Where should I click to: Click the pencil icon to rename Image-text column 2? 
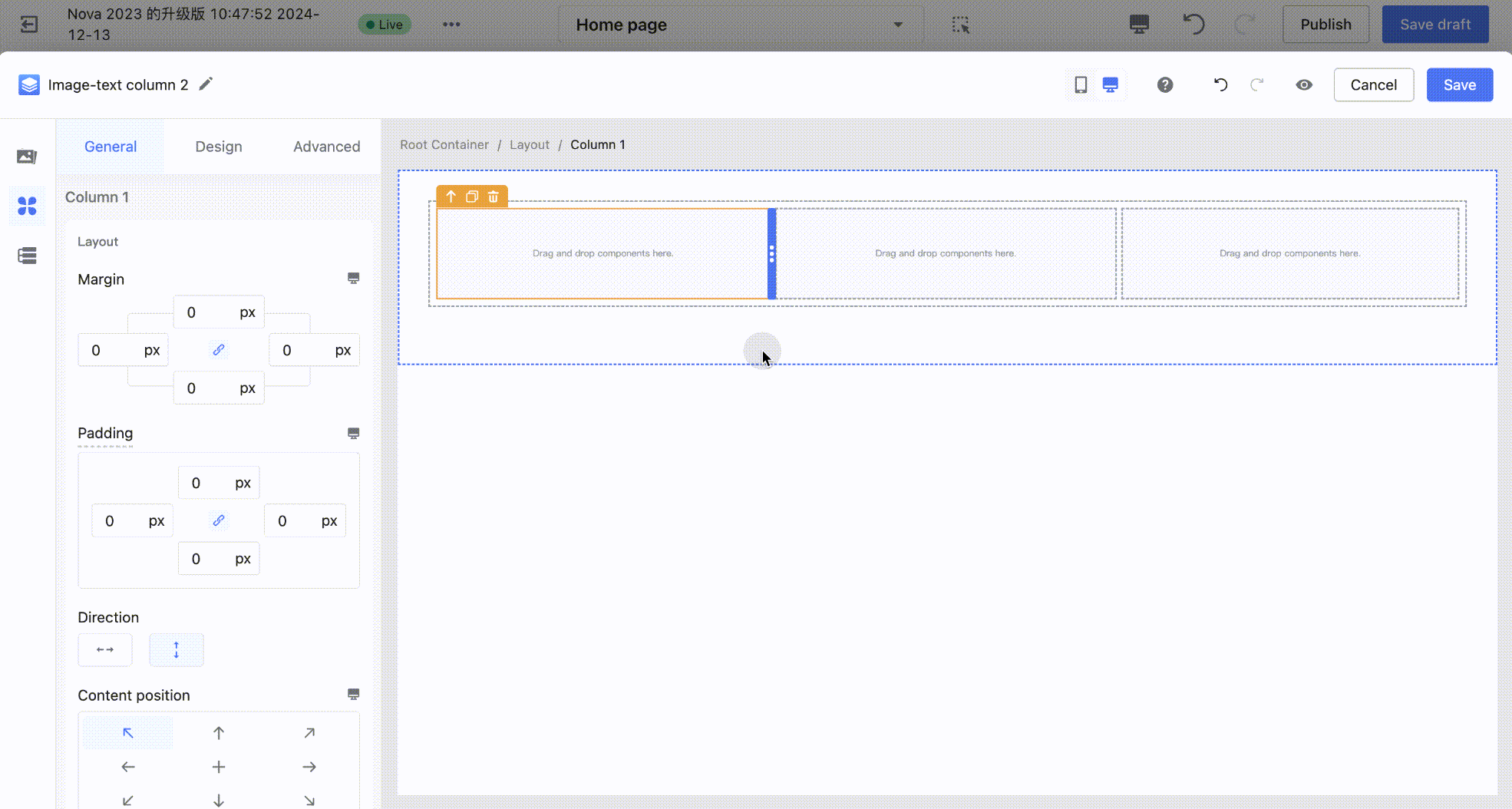206,84
